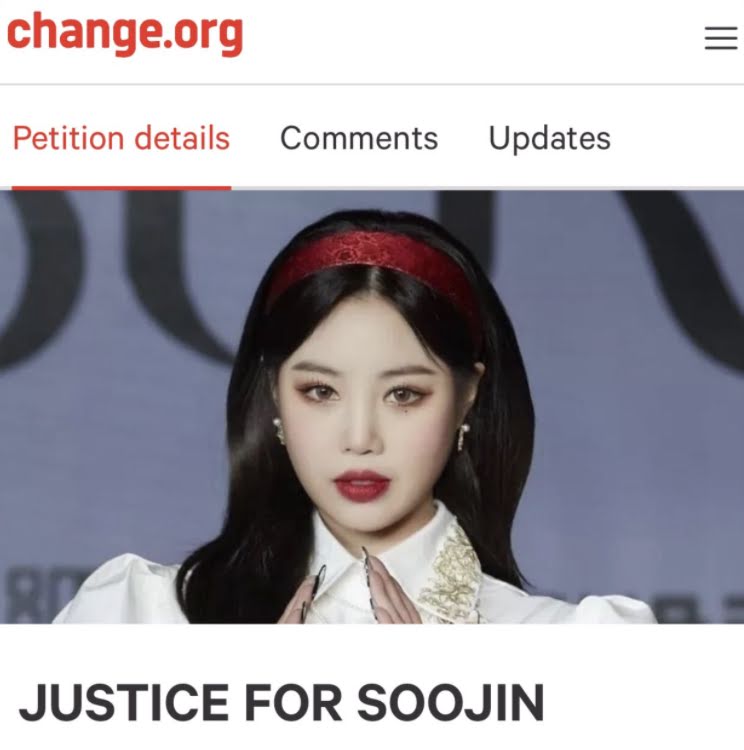Click the word SOOJIN in the title
Screen dimensions: 744x750
click(x=450, y=702)
